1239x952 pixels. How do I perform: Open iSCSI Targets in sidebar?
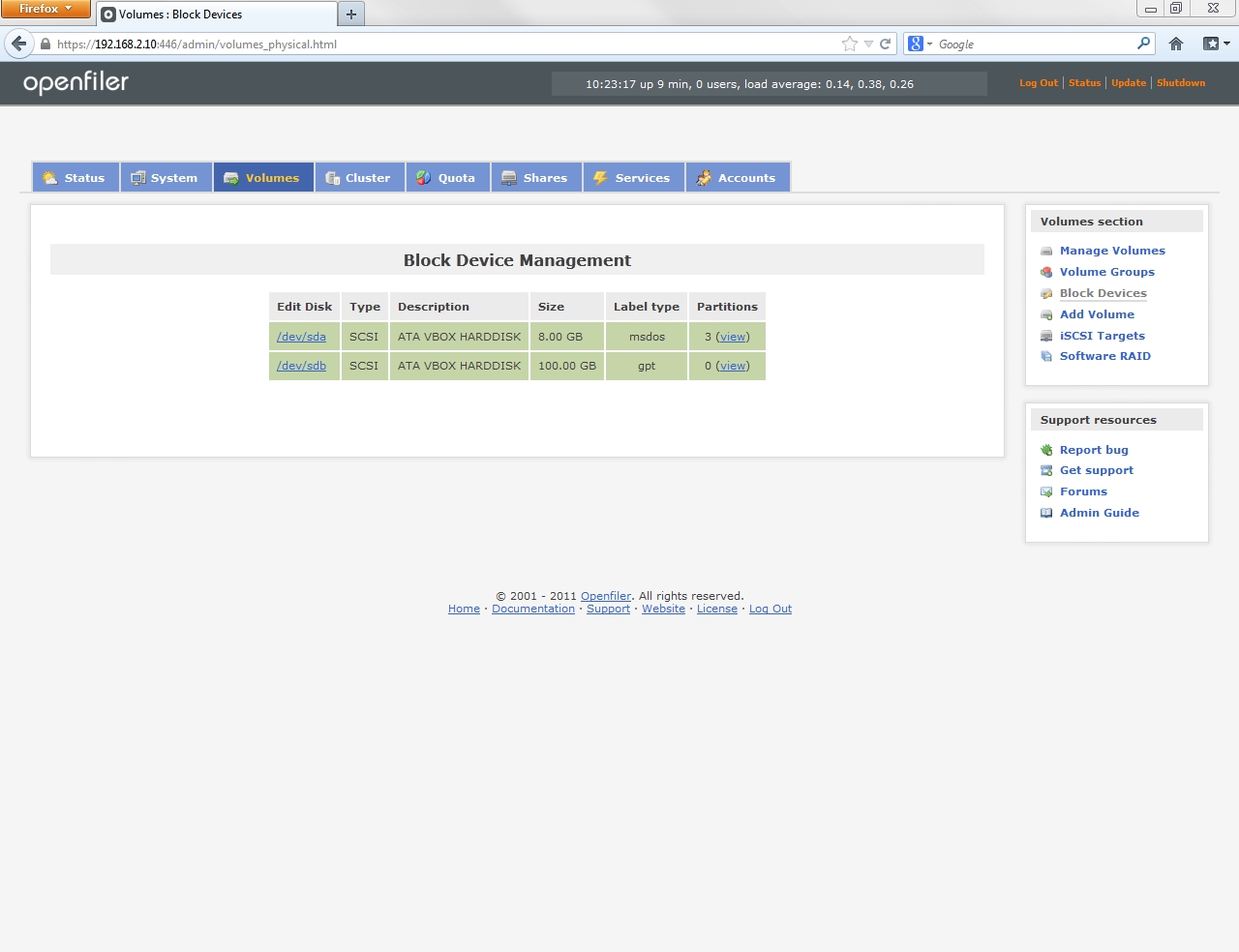click(x=1102, y=336)
